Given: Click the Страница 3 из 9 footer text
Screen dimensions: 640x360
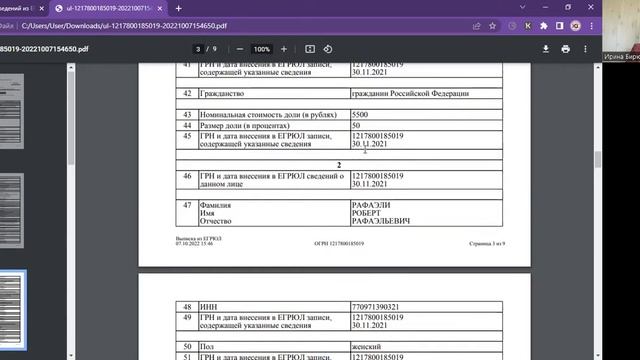Looking at the screenshot, I should click(487, 243).
